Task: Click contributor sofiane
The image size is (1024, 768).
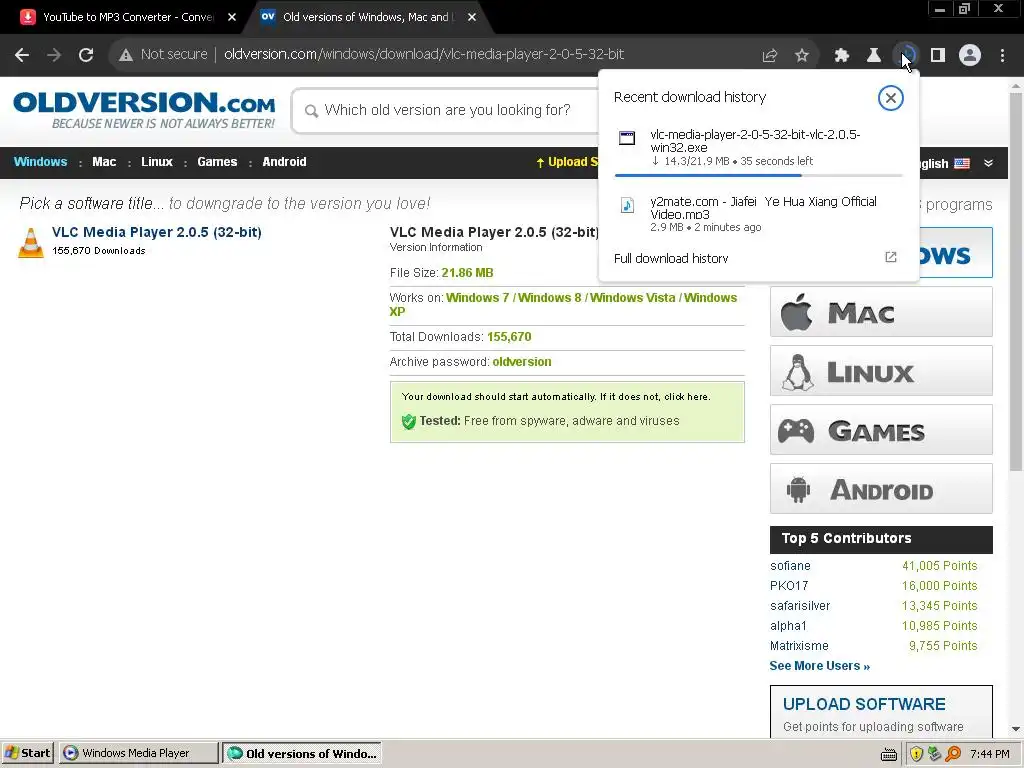Action: point(790,566)
